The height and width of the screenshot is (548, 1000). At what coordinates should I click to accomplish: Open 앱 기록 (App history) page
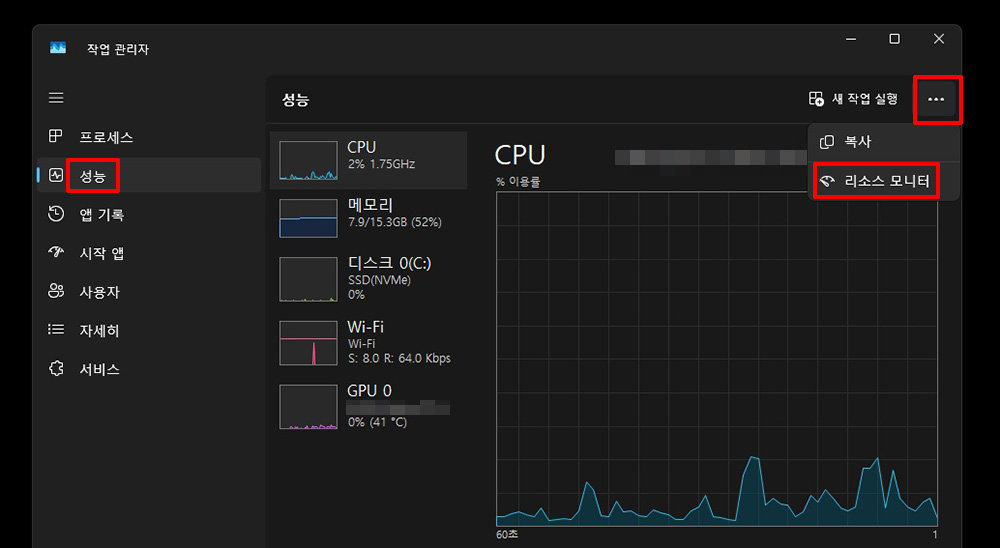[x=101, y=214]
